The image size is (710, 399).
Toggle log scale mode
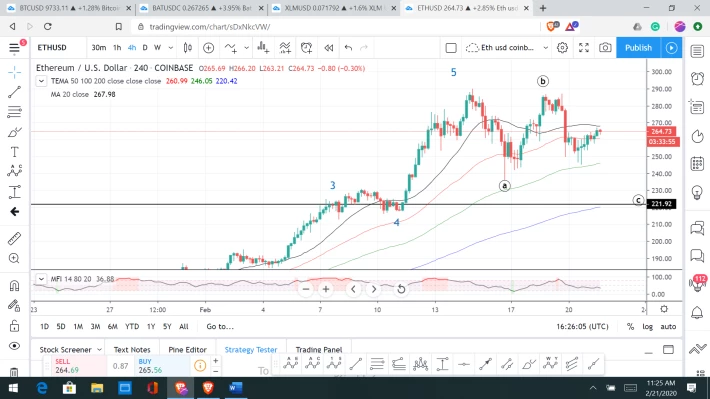[648, 326]
